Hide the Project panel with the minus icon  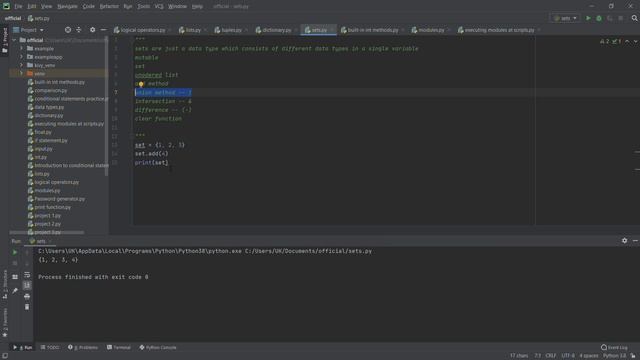coord(103,30)
